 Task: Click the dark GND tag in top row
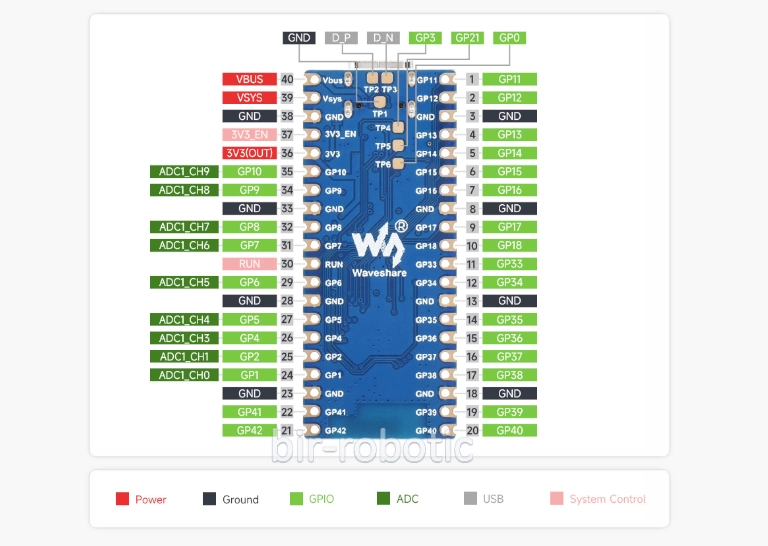pyautogui.click(x=299, y=38)
